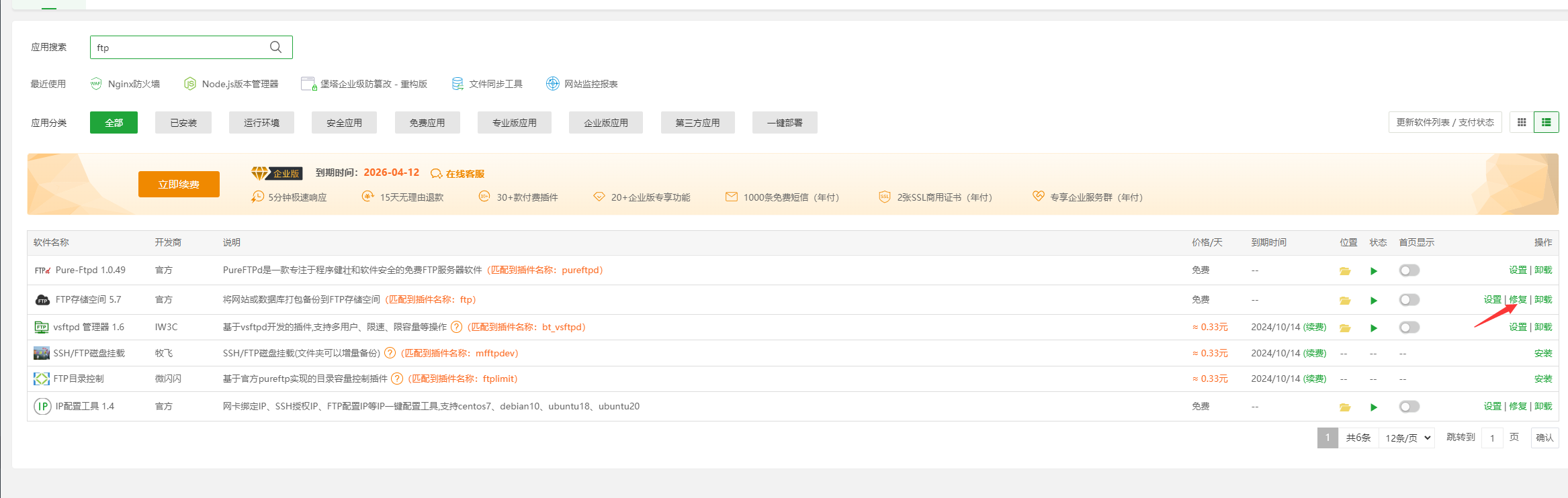The height and width of the screenshot is (498, 1568).
Task: Click 修复 for FTP存储空间
Action: point(1518,299)
